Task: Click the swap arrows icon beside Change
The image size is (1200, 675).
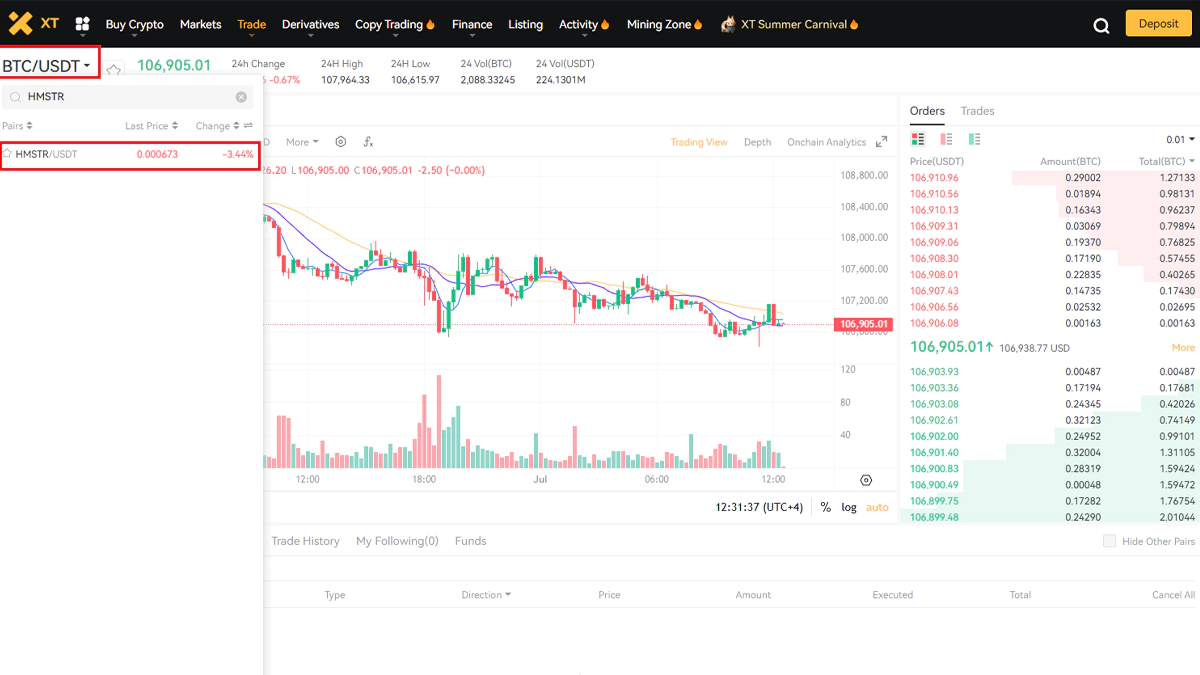Action: click(248, 126)
